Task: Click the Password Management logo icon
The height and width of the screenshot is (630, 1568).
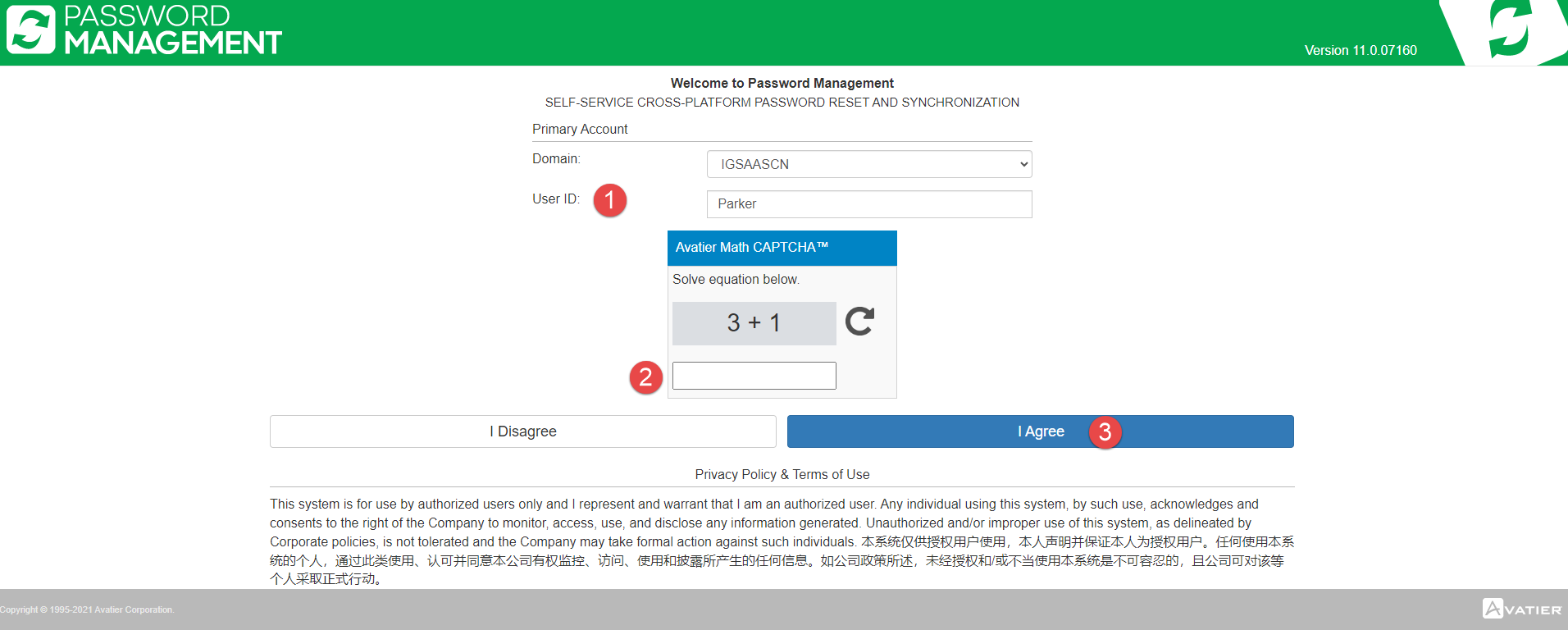Action: pos(31,30)
